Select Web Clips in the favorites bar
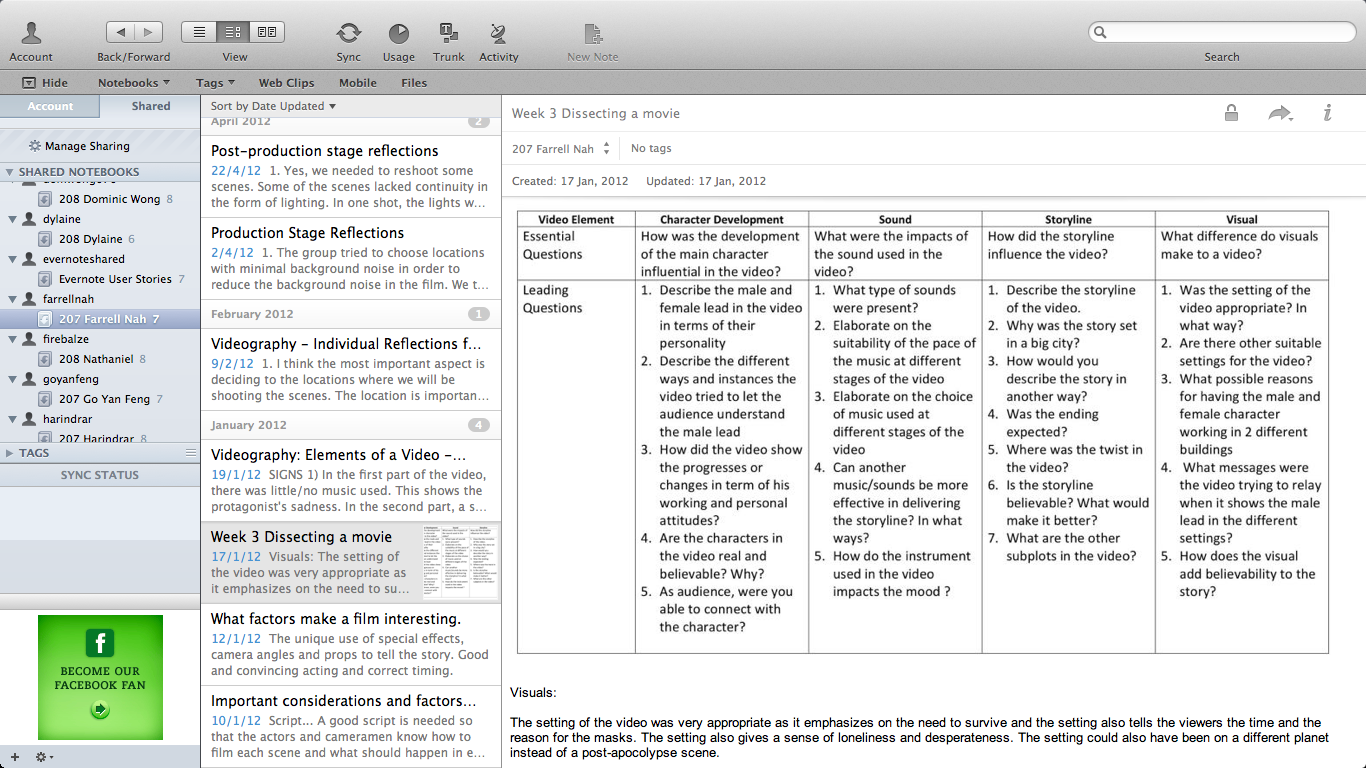Image resolution: width=1366 pixels, height=768 pixels. 286,83
